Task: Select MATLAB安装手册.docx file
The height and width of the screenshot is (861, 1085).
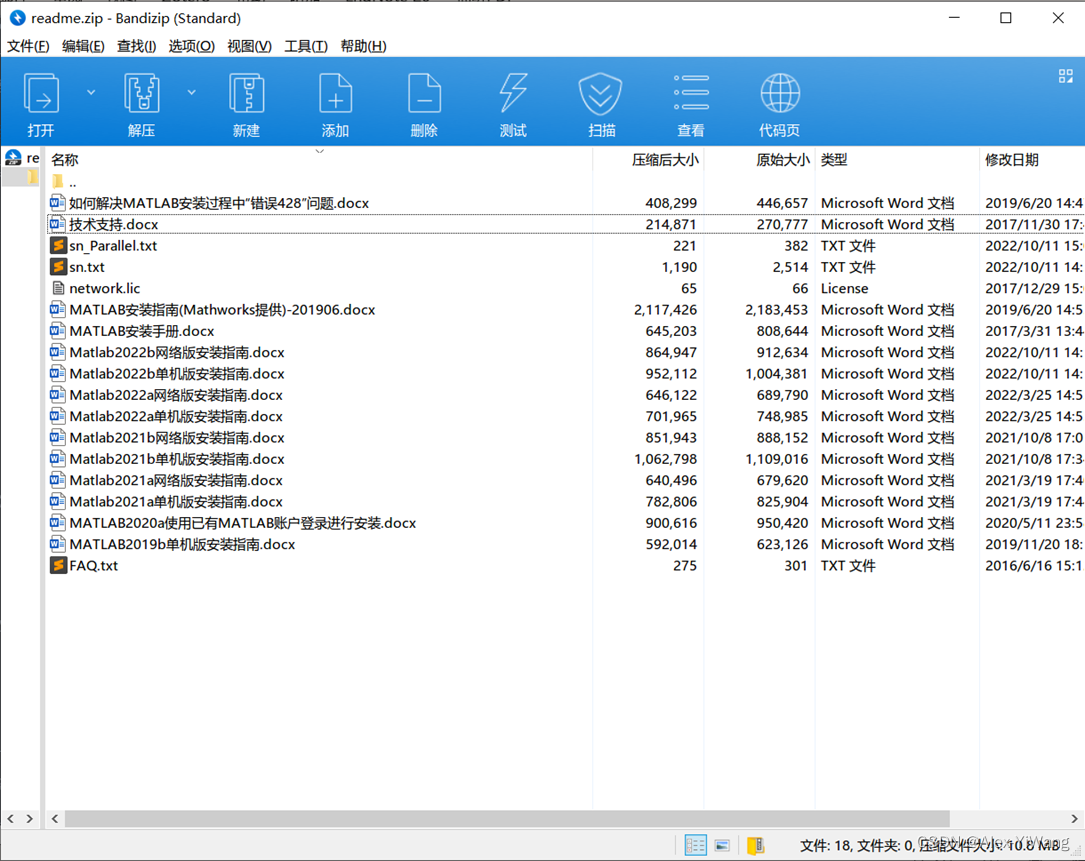Action: [142, 332]
